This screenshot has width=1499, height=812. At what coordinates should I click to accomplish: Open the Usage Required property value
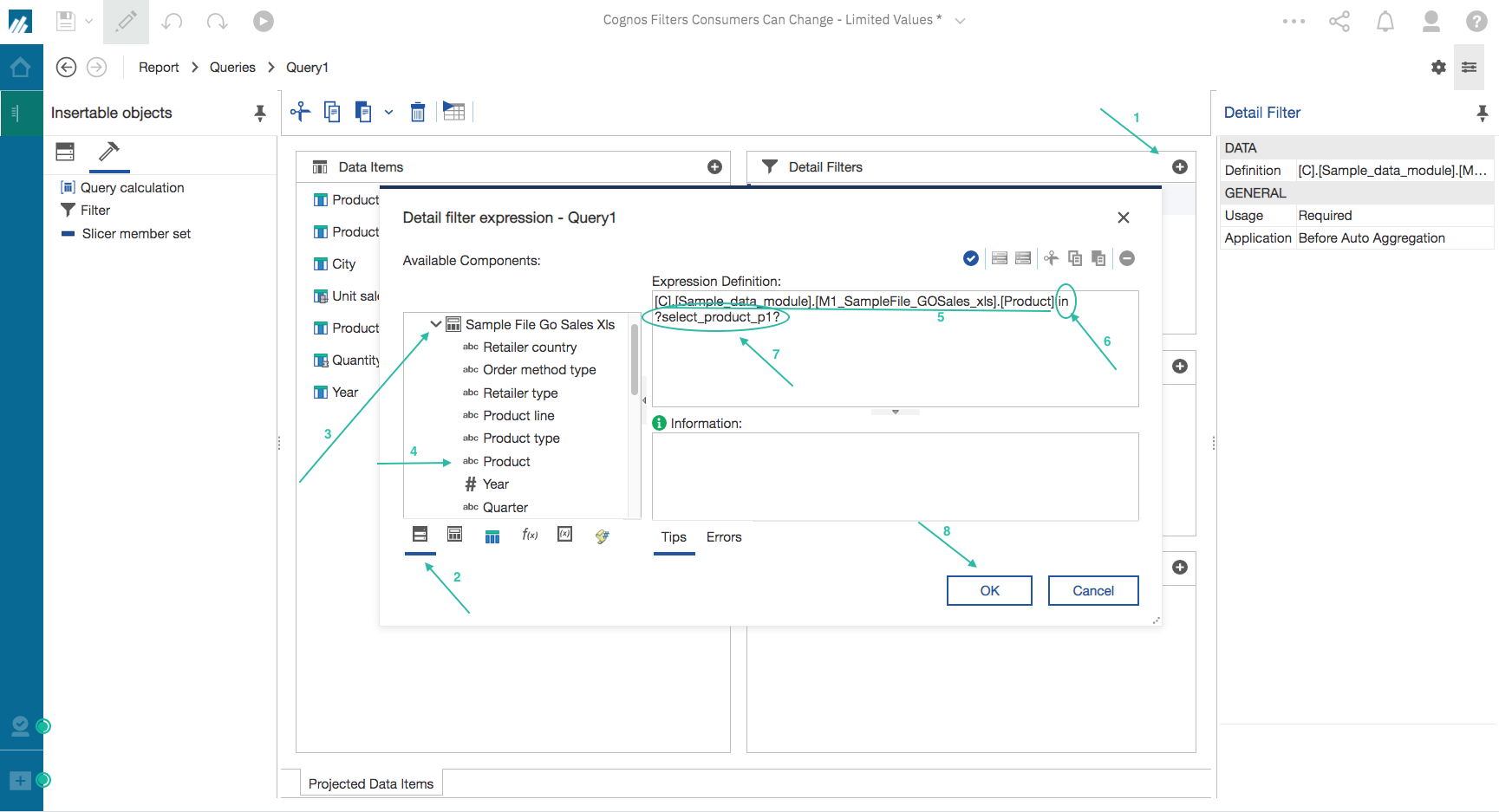pos(1393,216)
